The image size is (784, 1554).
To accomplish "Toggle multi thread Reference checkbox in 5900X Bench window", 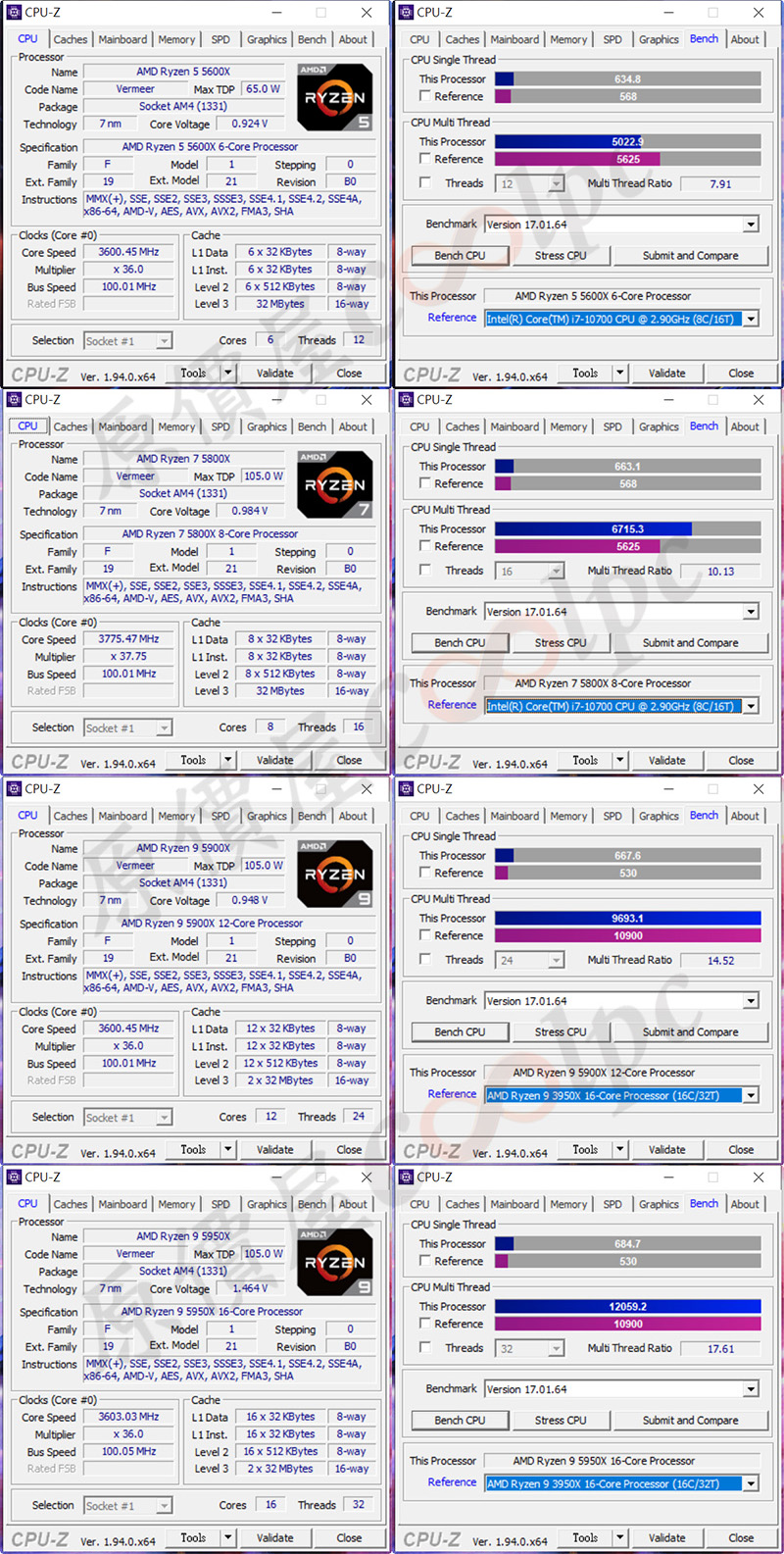I will [x=425, y=935].
